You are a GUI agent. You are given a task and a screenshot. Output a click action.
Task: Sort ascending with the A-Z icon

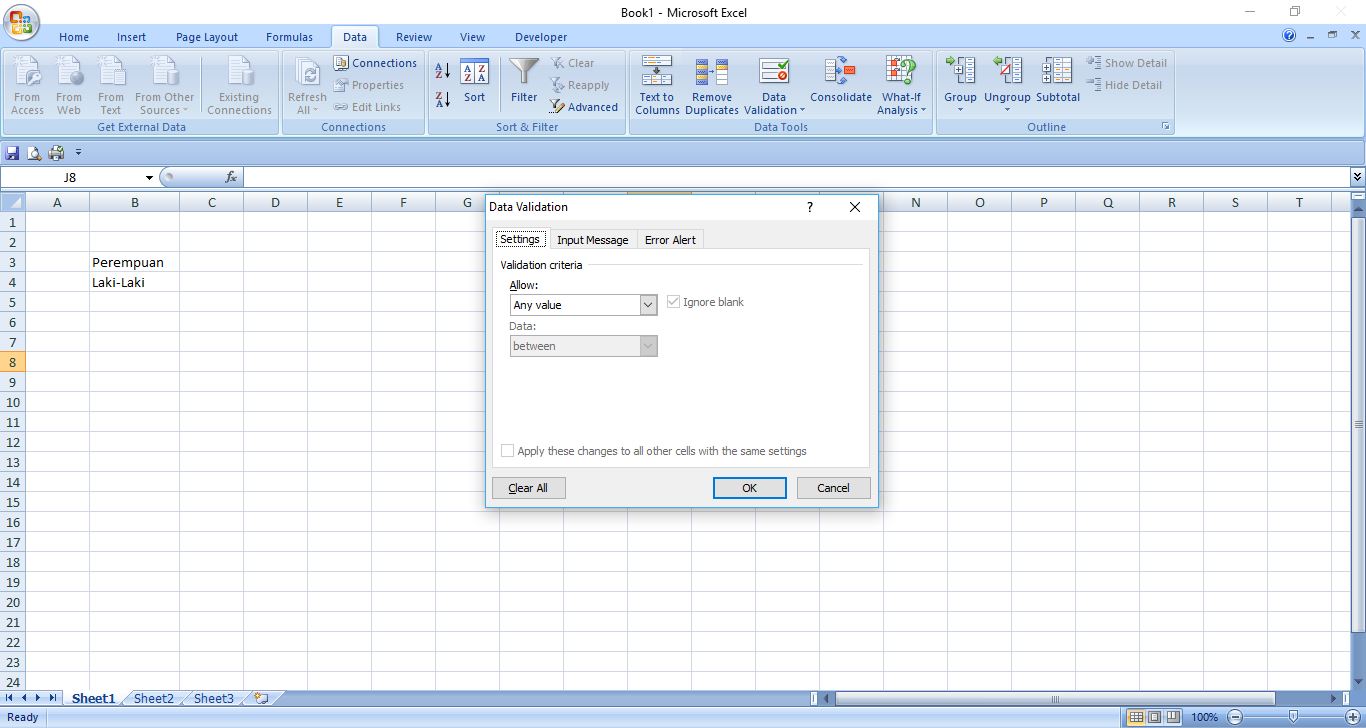pyautogui.click(x=441, y=71)
